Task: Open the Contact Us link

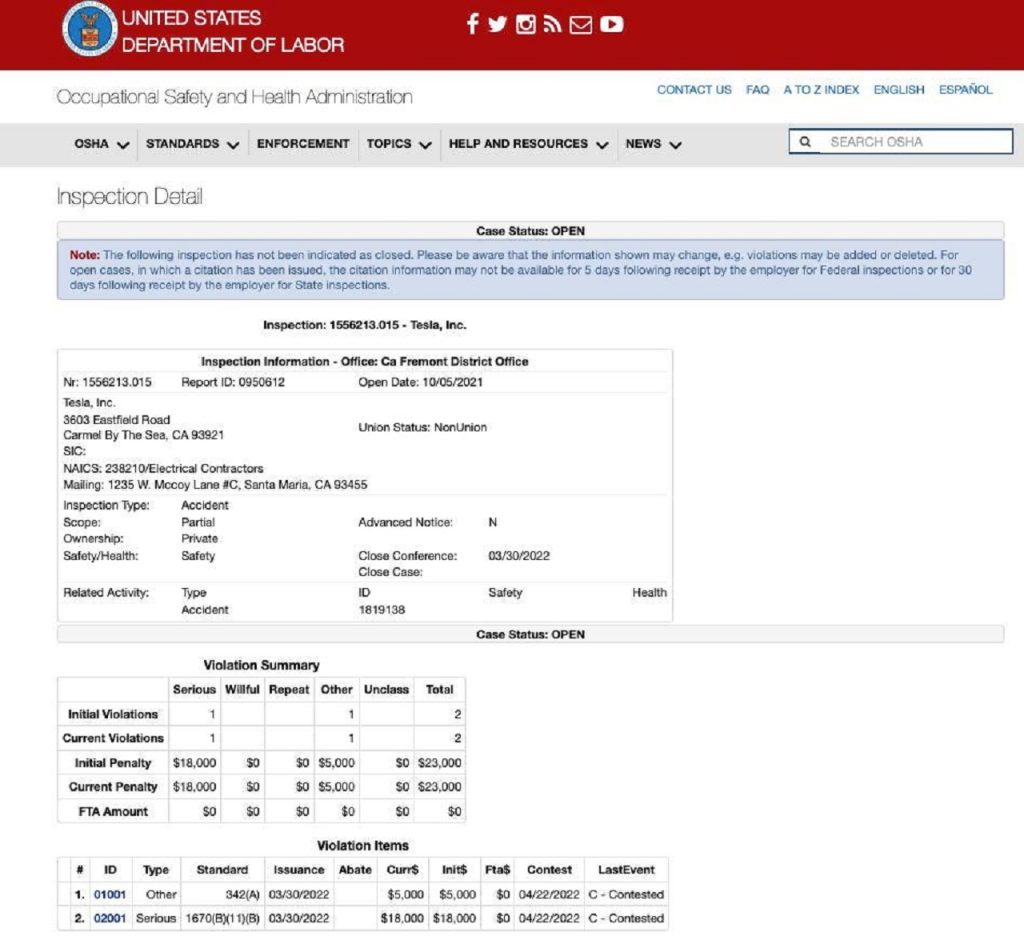Action: (694, 89)
